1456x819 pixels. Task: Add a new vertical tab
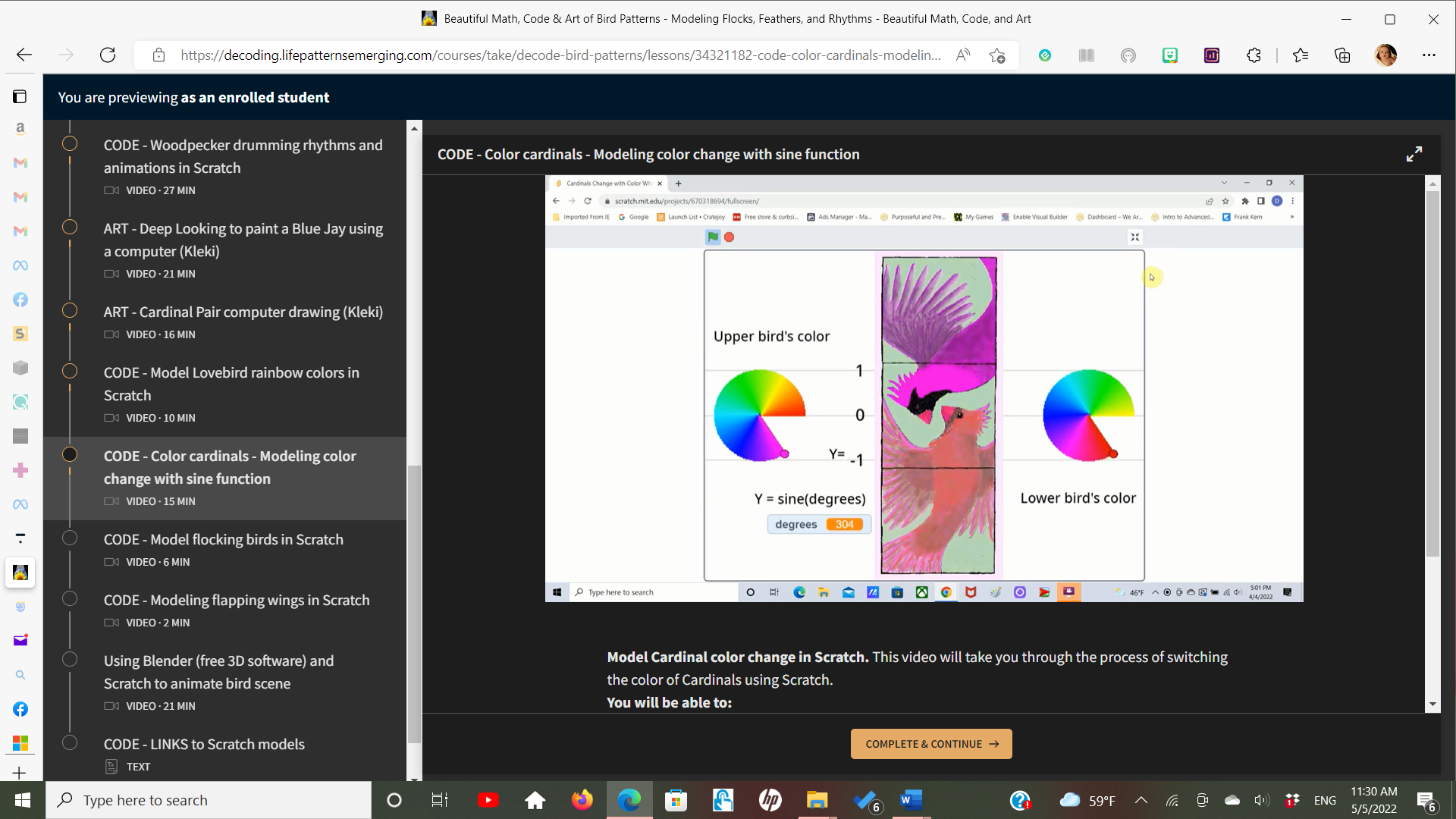[20, 773]
